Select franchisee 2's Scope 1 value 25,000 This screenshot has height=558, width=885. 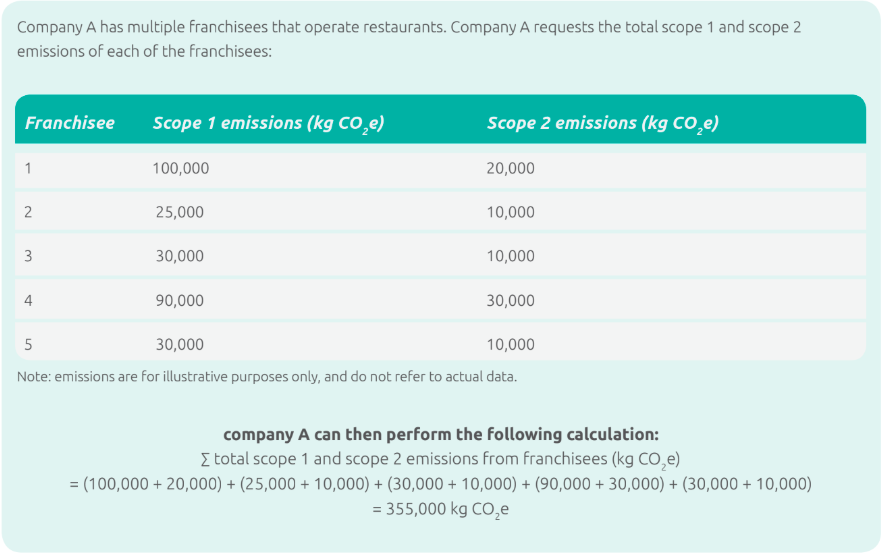(180, 212)
